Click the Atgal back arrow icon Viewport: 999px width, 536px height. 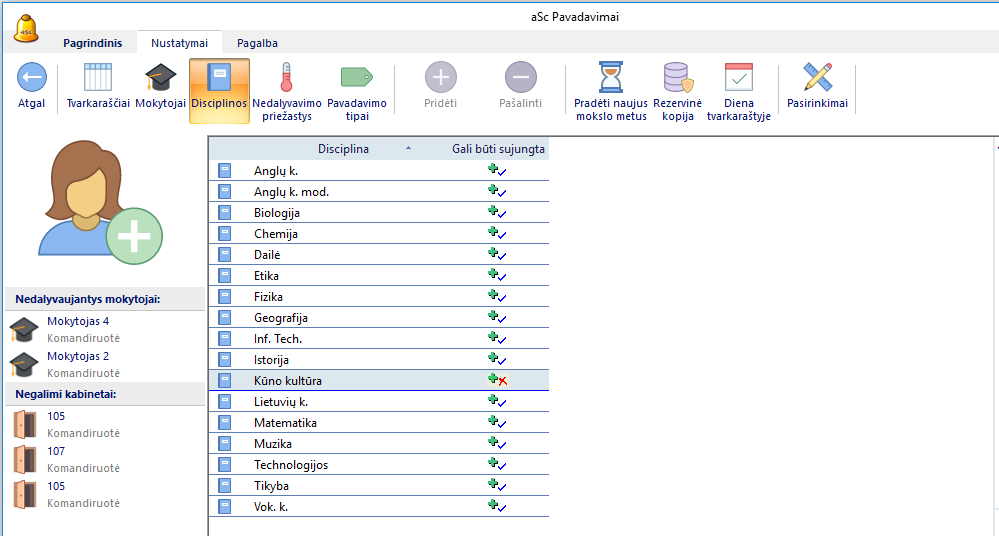click(x=32, y=78)
